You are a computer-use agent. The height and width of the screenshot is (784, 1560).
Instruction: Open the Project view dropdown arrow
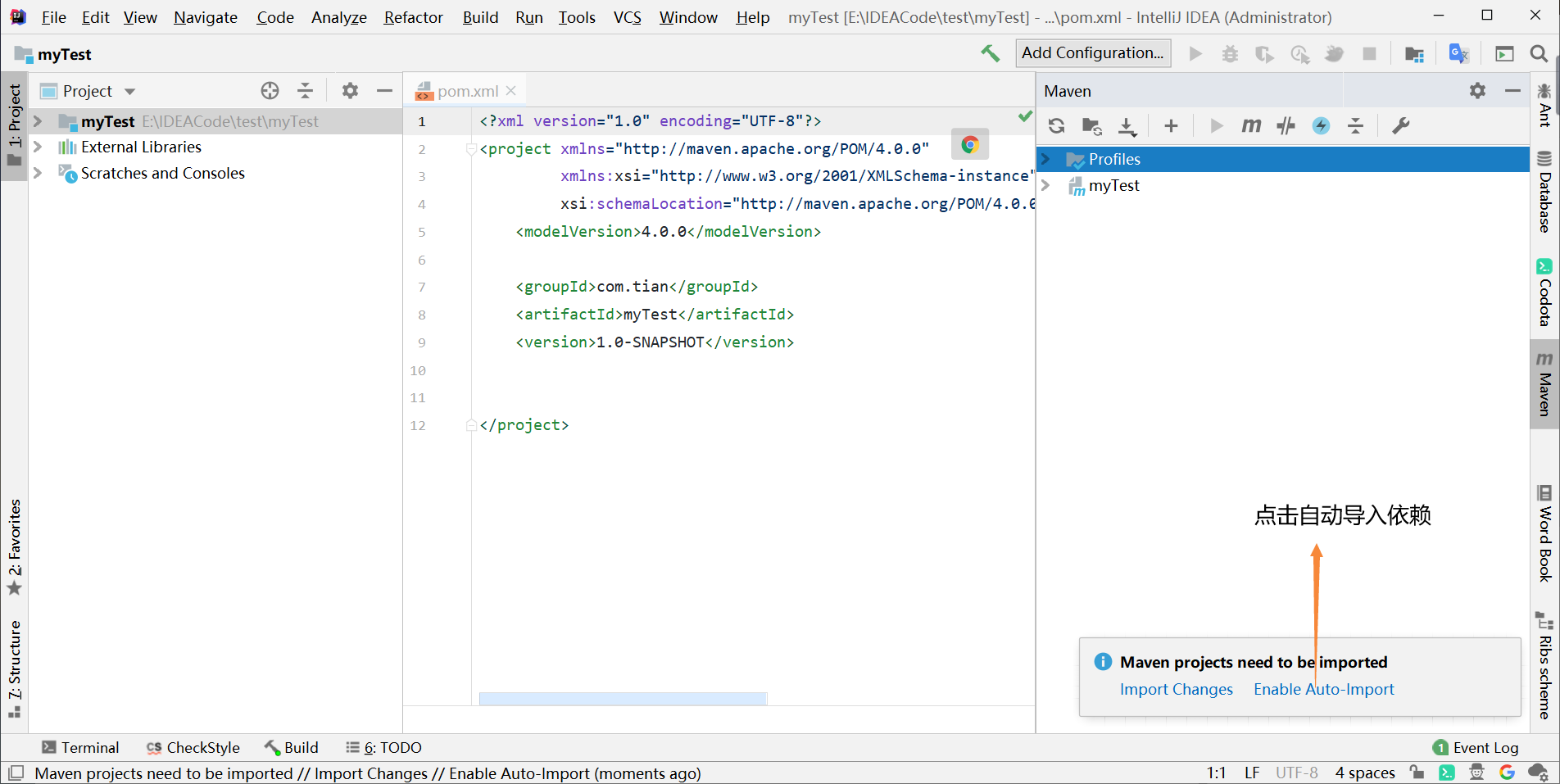coord(129,92)
